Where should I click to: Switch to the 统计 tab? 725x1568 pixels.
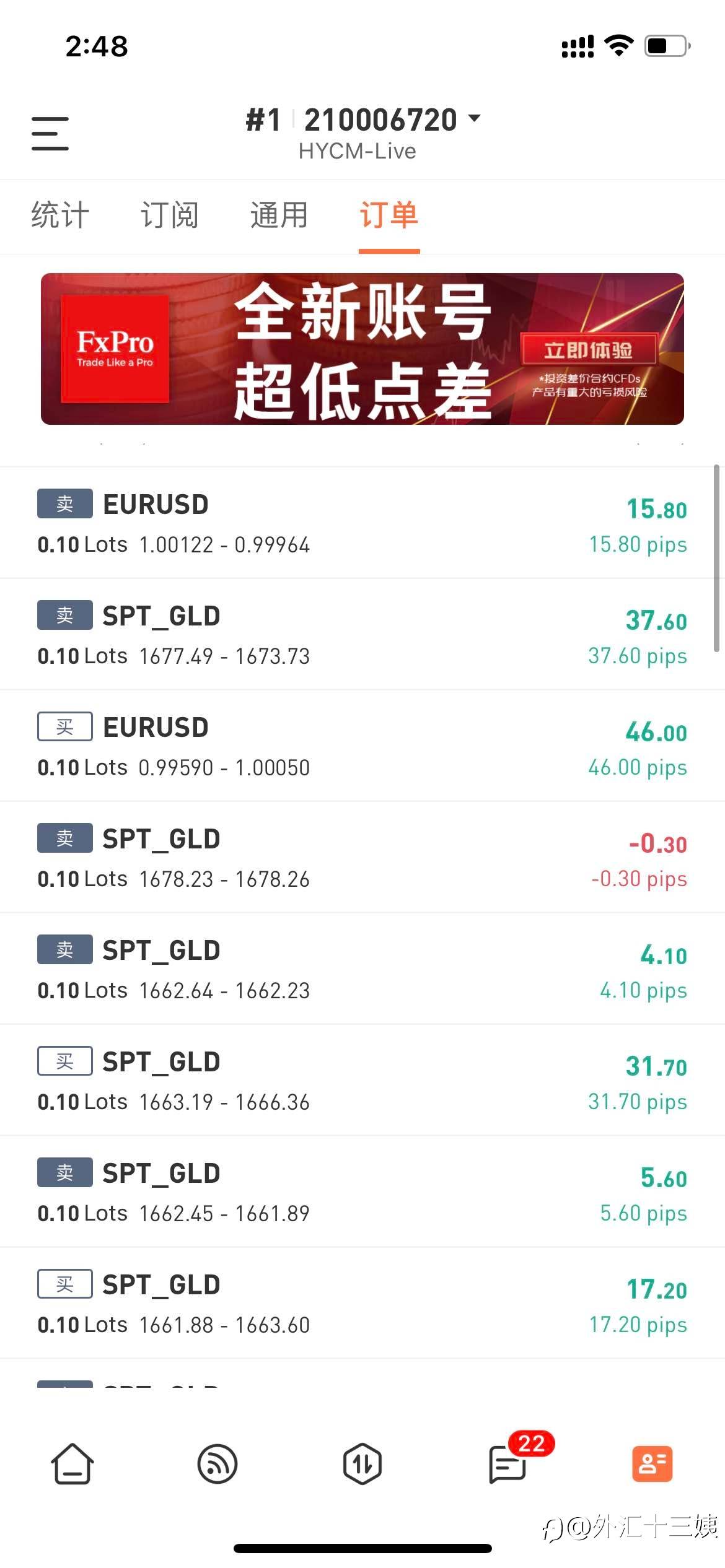60,216
